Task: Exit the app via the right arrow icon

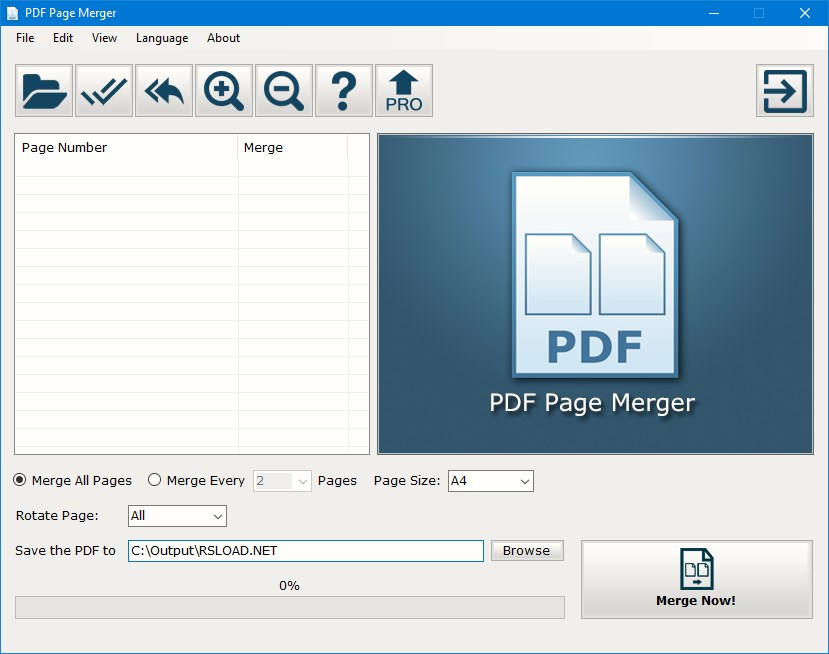Action: pos(784,90)
